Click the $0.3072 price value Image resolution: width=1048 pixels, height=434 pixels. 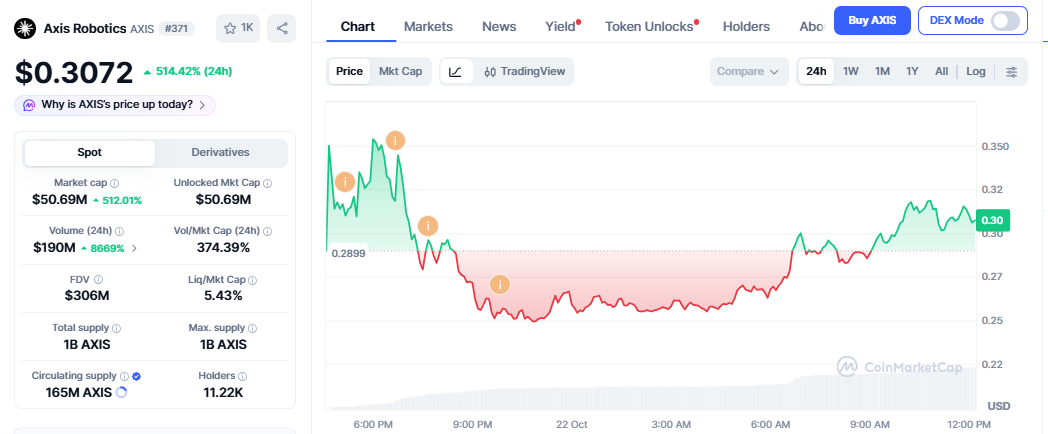pos(74,72)
